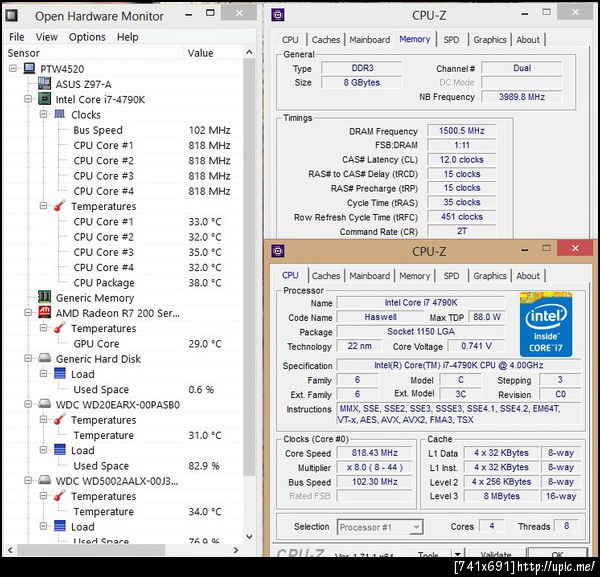Switch to SPD tab in upper CPU-Z
Viewport: 600px width, 577px height.
click(x=451, y=40)
